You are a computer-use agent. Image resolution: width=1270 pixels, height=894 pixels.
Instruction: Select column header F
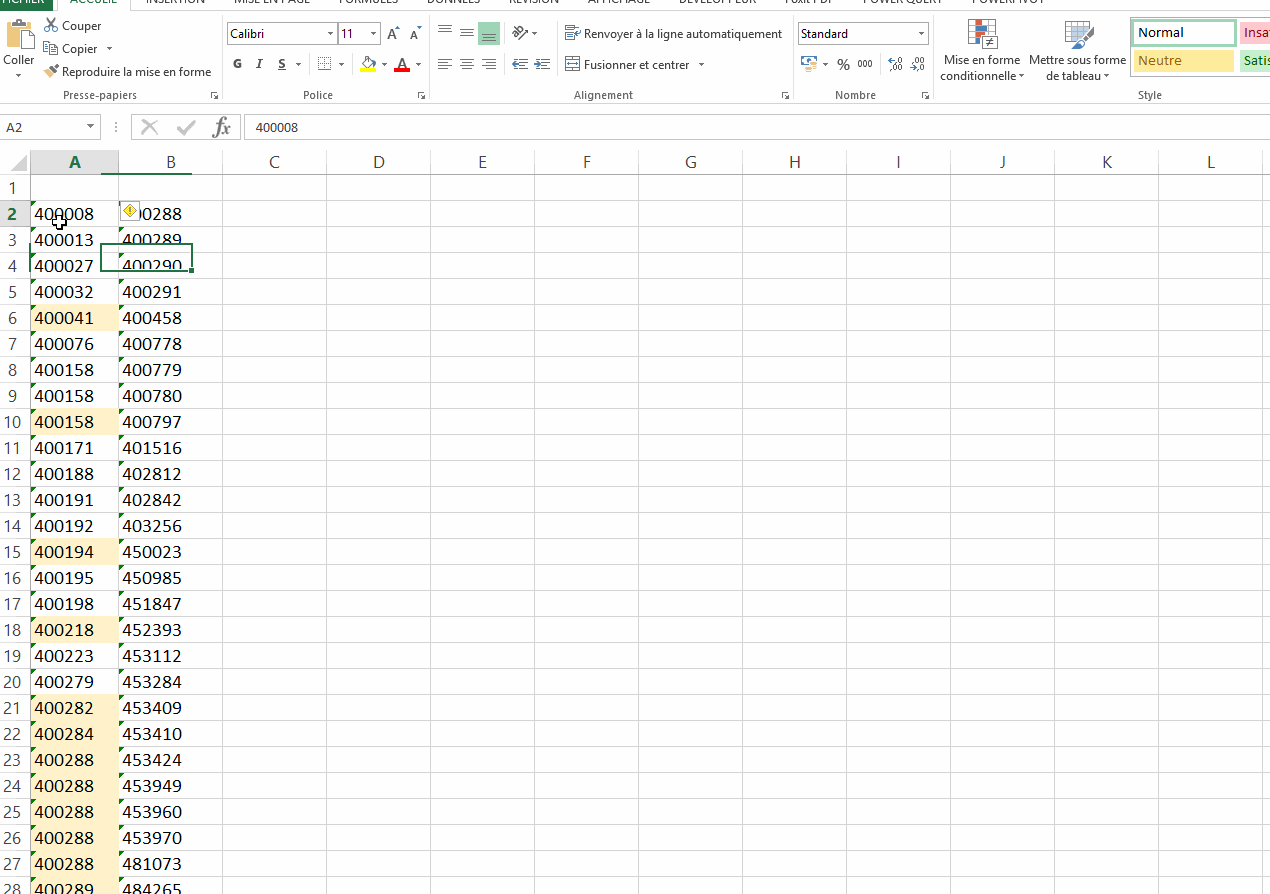[586, 162]
